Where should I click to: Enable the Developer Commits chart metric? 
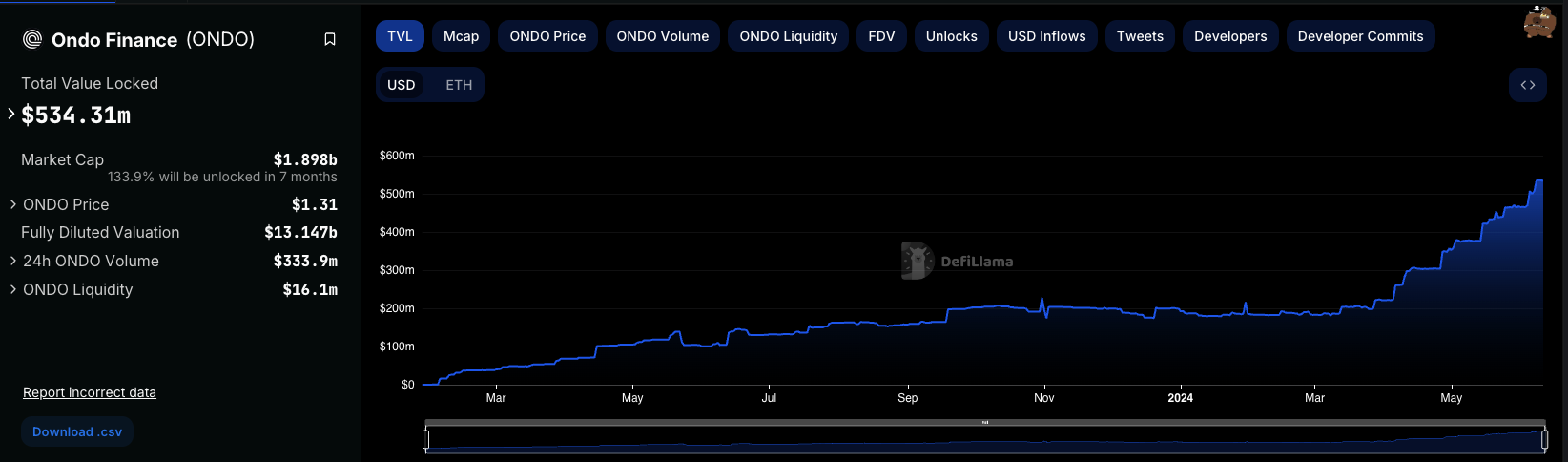pos(1361,36)
